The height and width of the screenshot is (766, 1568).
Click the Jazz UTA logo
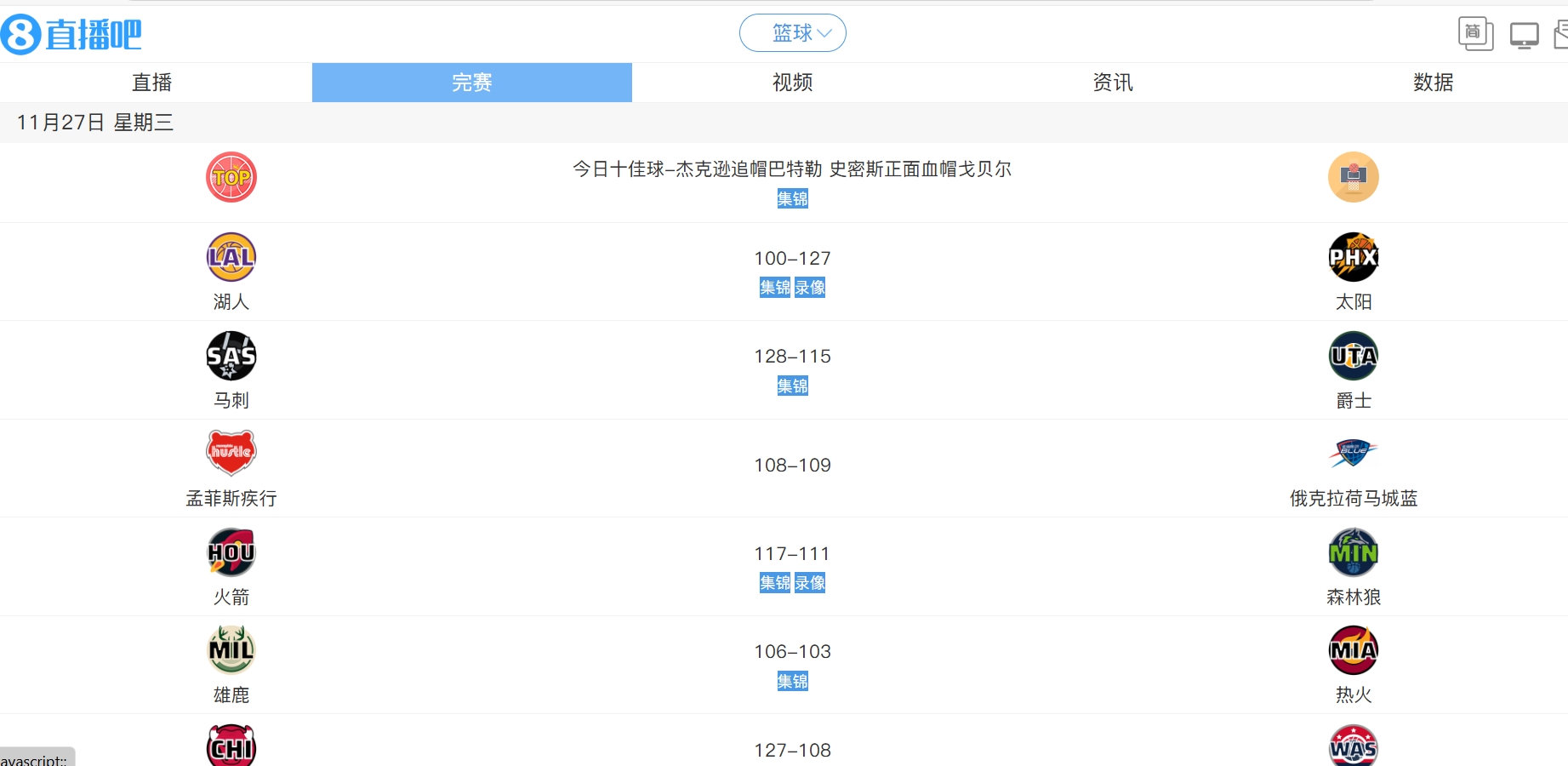point(1354,356)
